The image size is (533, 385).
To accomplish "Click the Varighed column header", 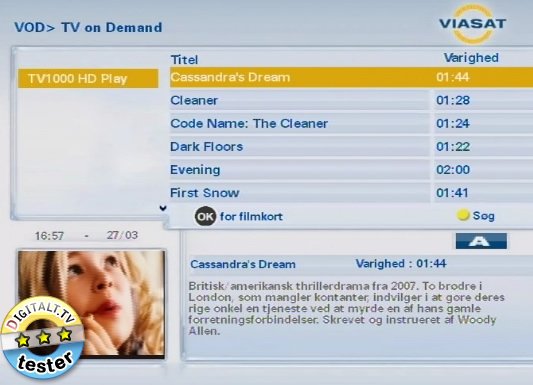I will (471, 58).
